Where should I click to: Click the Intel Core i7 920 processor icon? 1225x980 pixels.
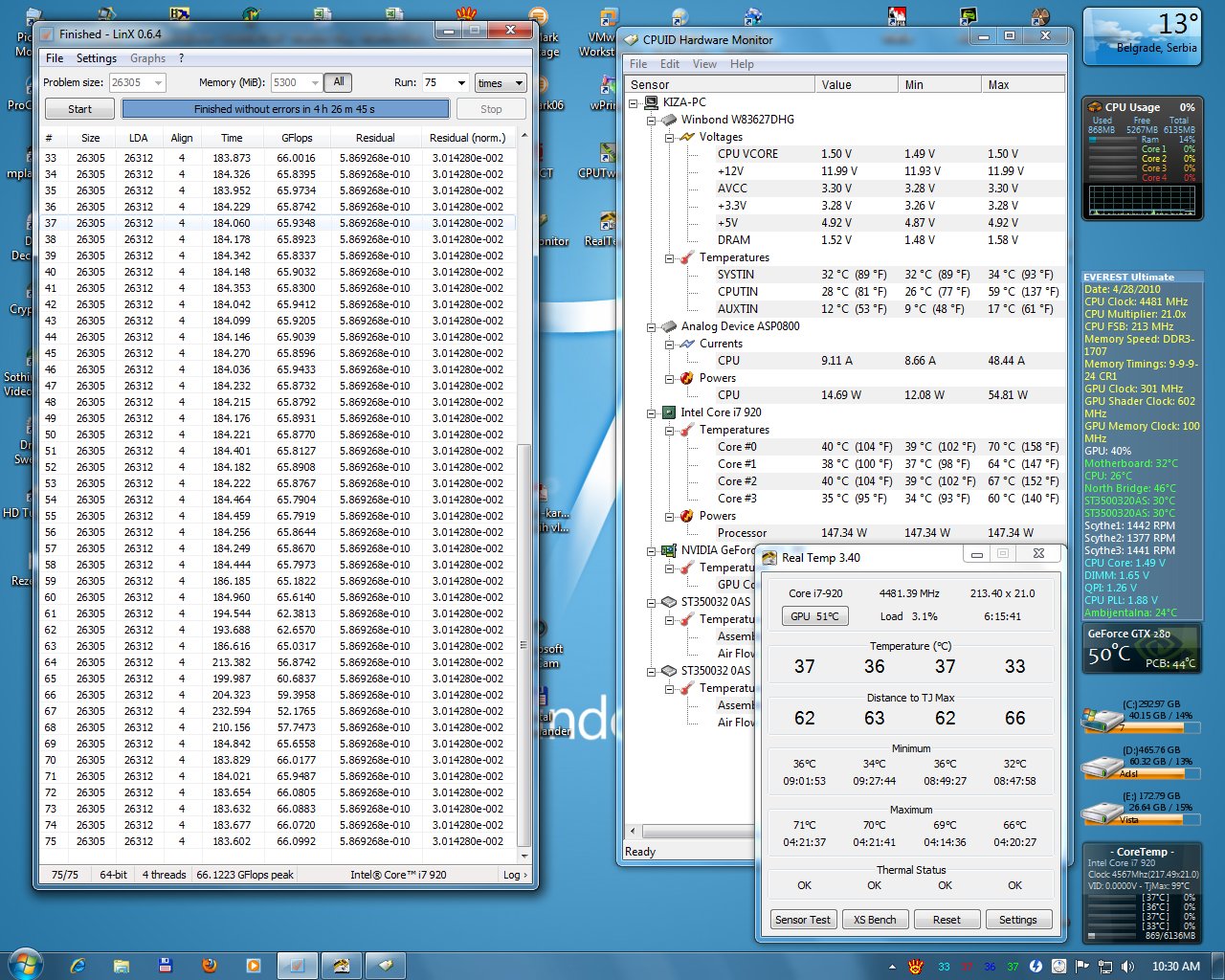click(x=669, y=412)
